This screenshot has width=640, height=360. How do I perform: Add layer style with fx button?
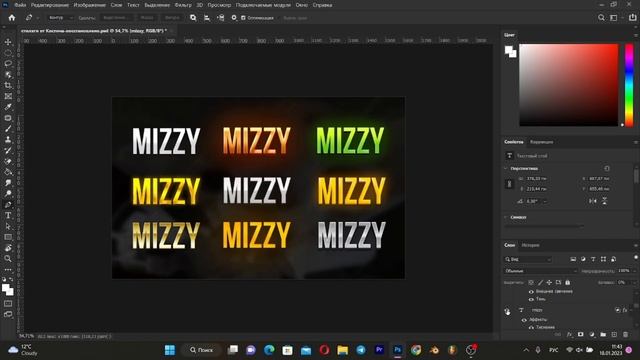[569, 335]
